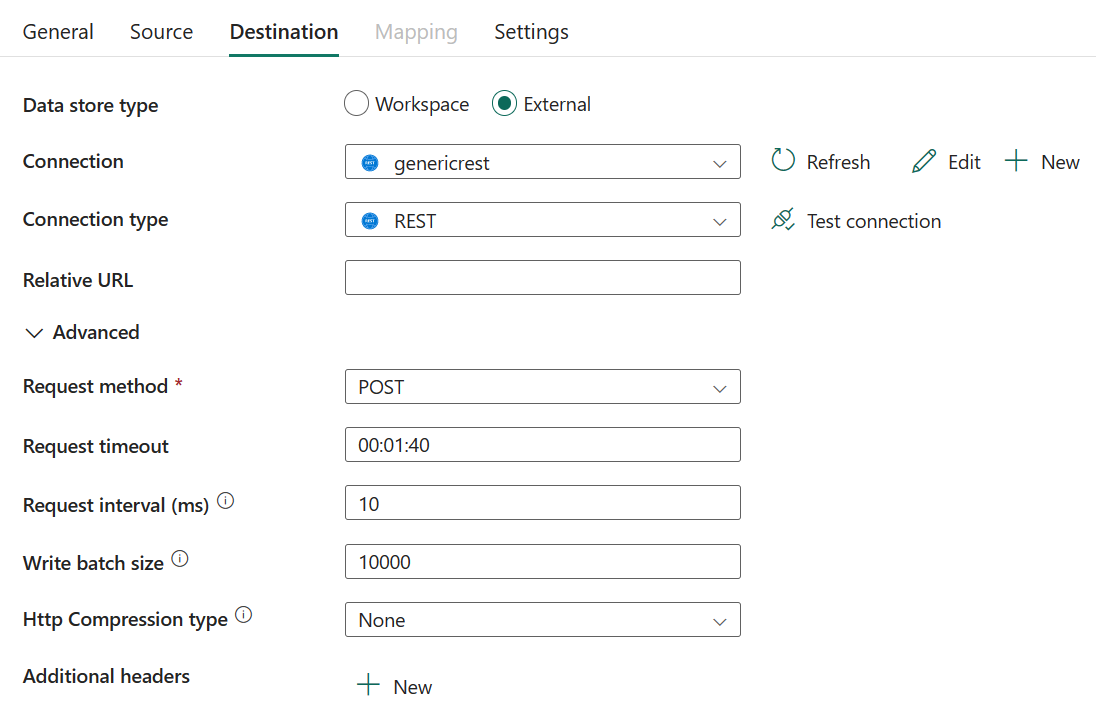Click the Http Compression type info icon

(x=243, y=616)
